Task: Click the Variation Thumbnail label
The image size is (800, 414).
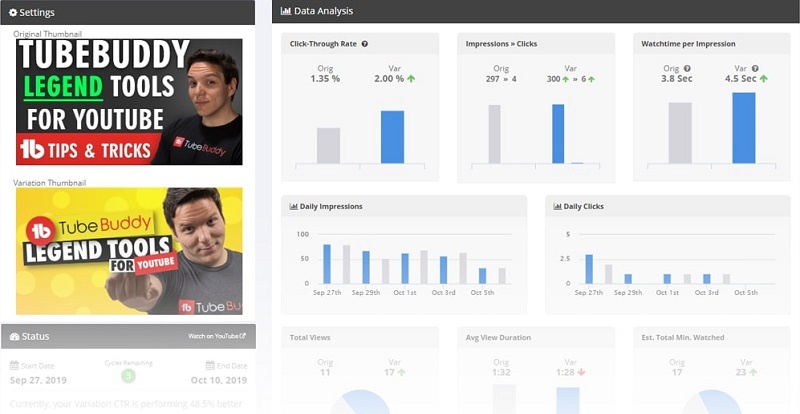Action: click(49, 183)
